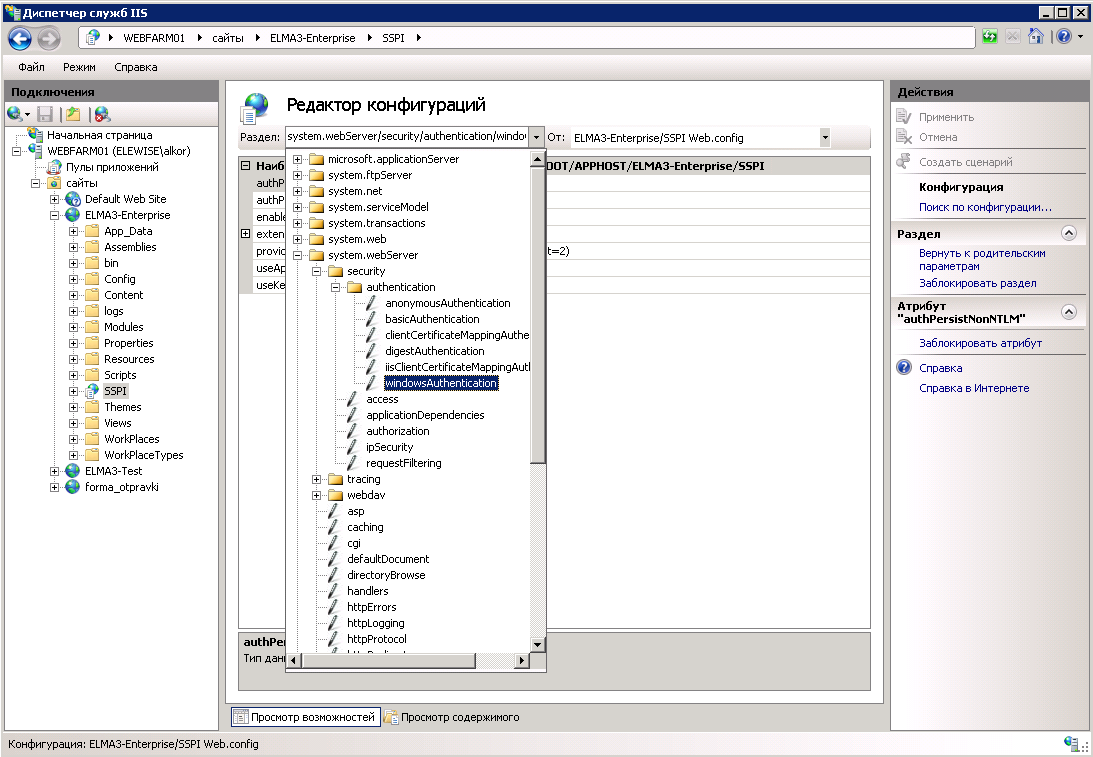
Task: Click the Home house icon in toolbar
Action: pos(1036,37)
